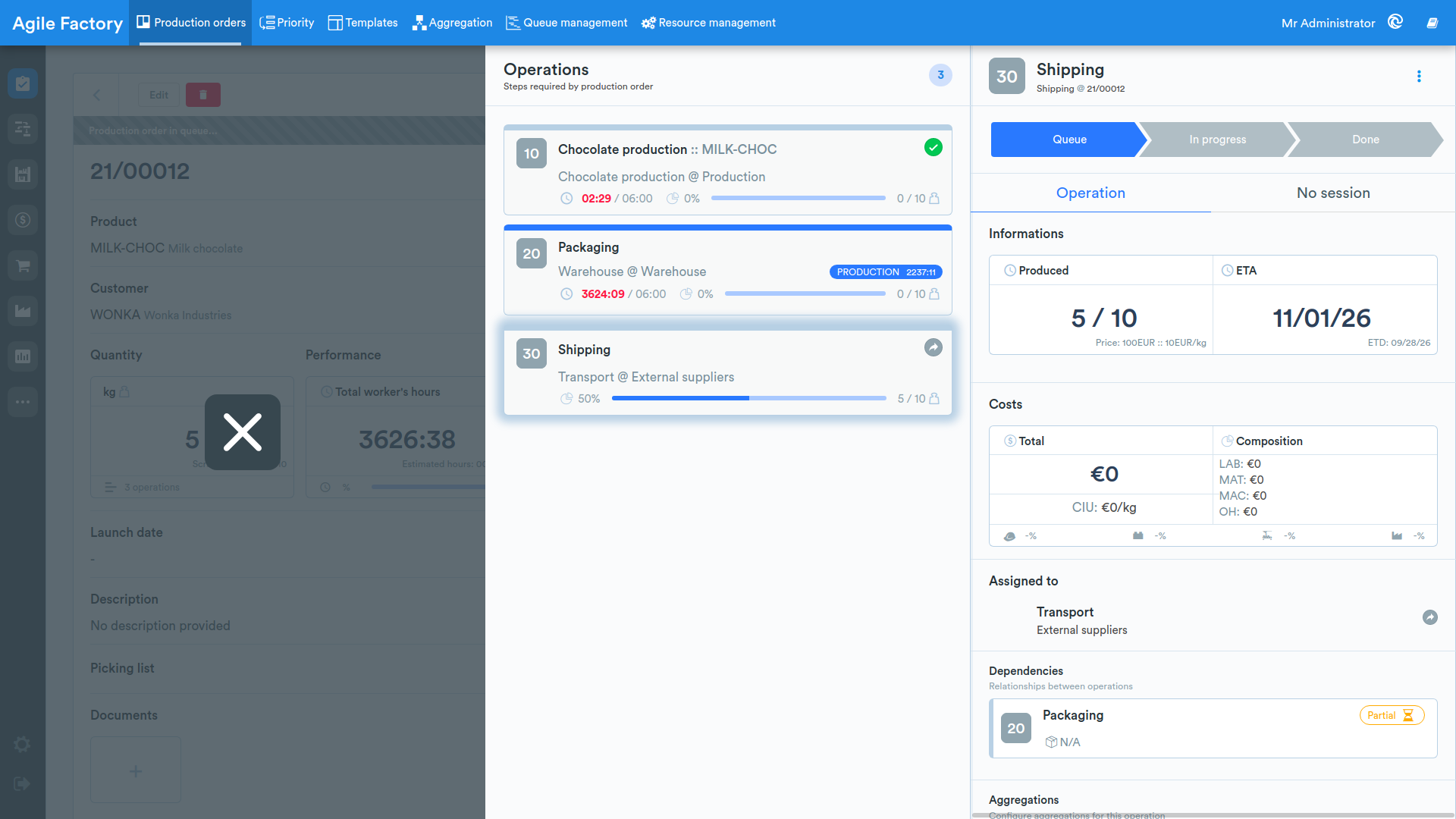
Task: Open the Templates menu
Action: click(362, 23)
